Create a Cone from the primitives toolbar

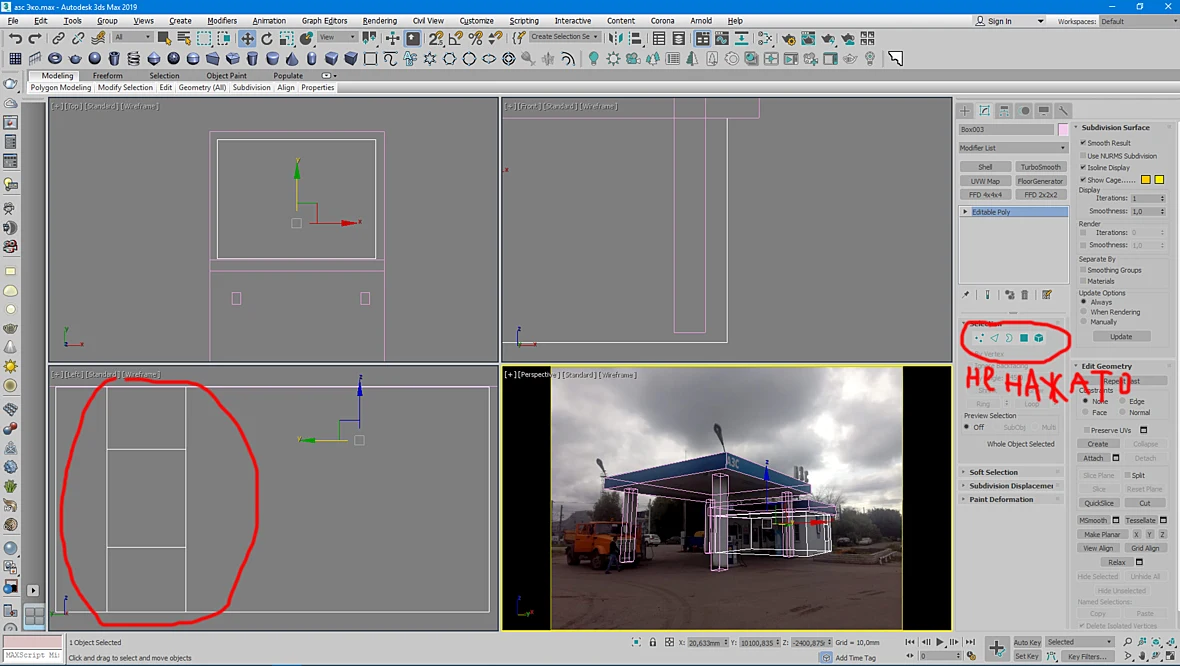click(291, 59)
